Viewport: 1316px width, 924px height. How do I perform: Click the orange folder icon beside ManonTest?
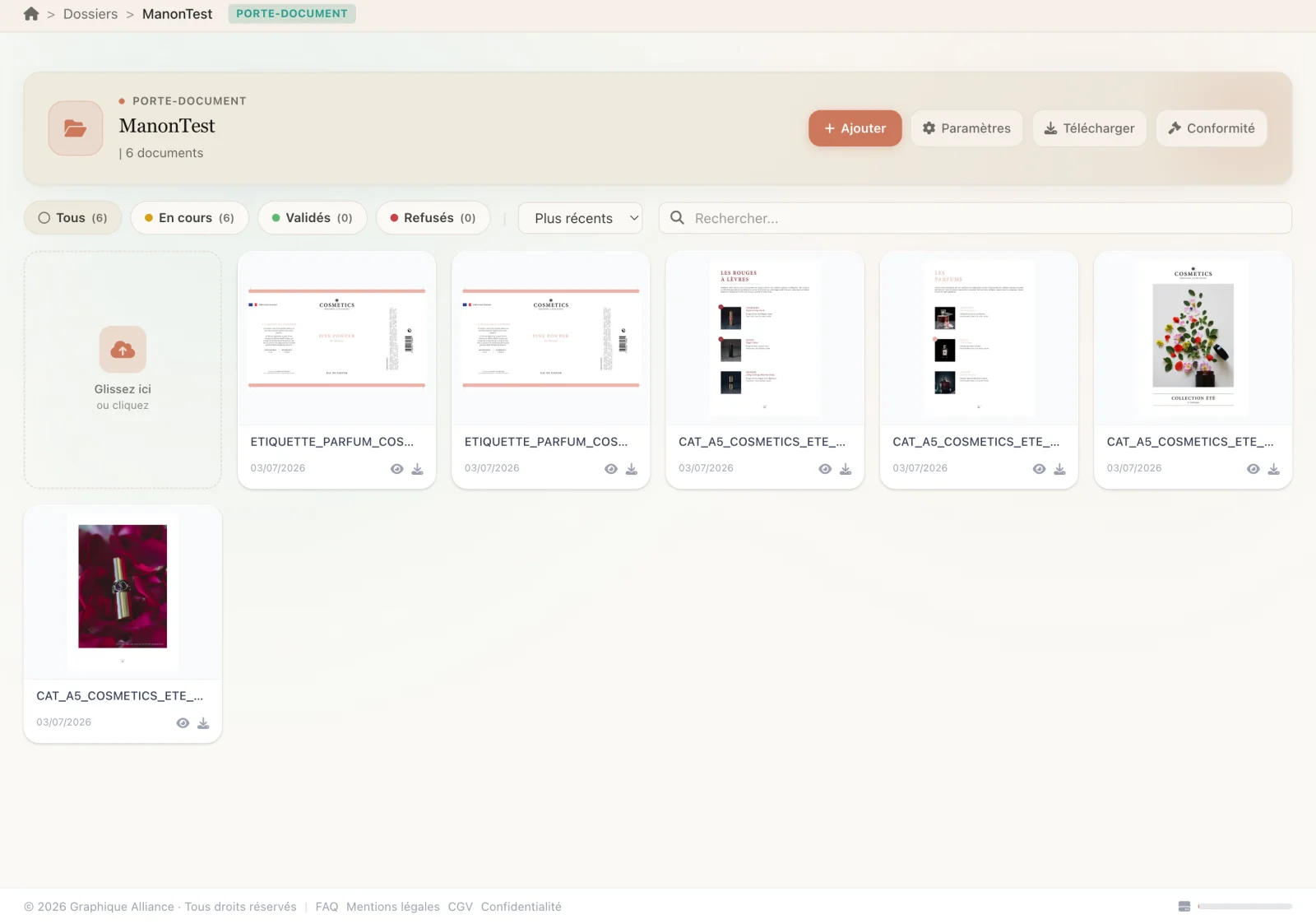(76, 128)
